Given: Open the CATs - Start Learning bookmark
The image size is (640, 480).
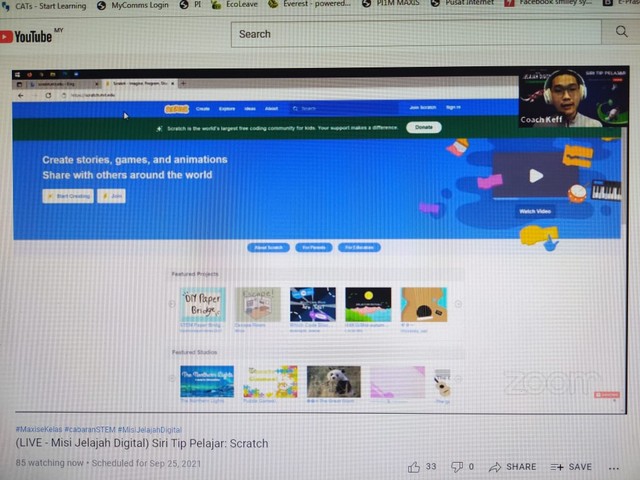Looking at the screenshot, I should (x=45, y=5).
